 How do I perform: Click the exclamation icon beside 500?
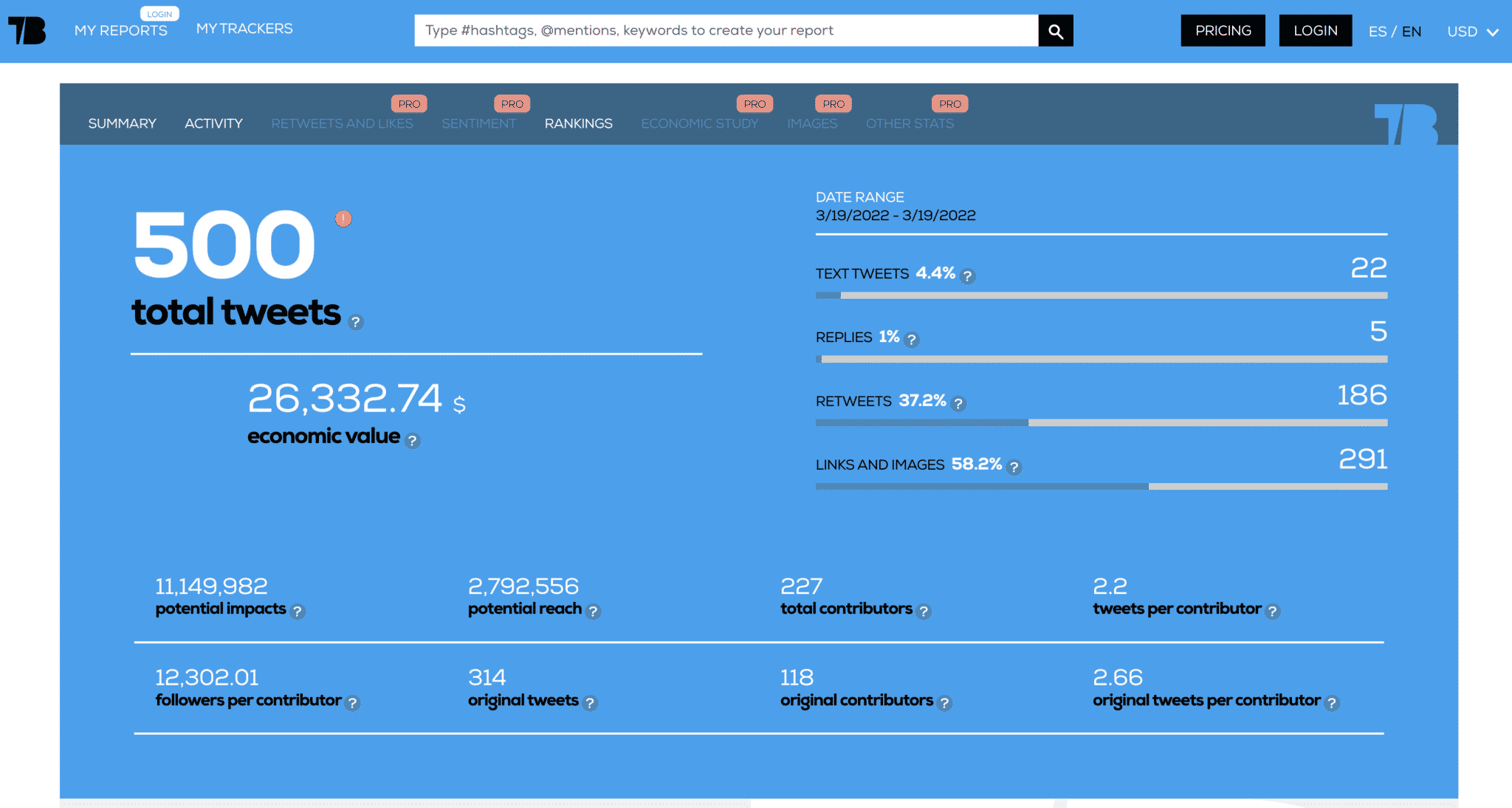coord(343,219)
